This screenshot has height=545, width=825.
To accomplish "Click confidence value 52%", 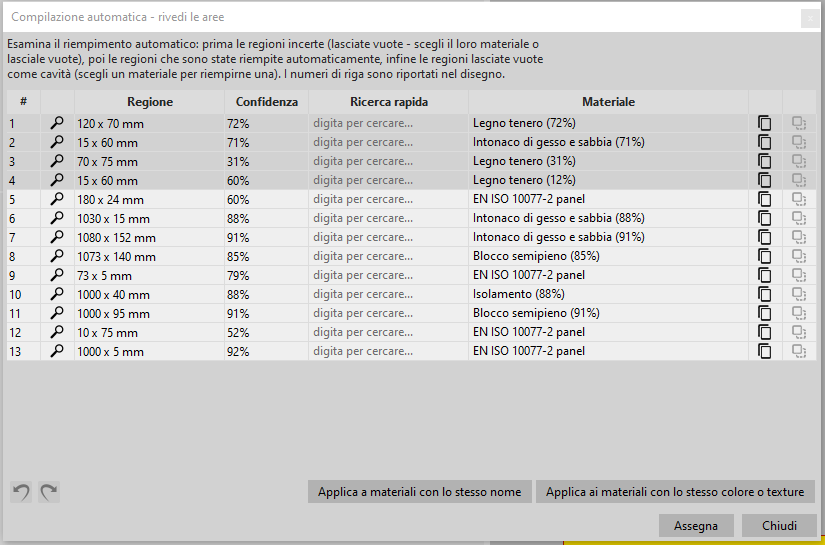I will pos(266,331).
